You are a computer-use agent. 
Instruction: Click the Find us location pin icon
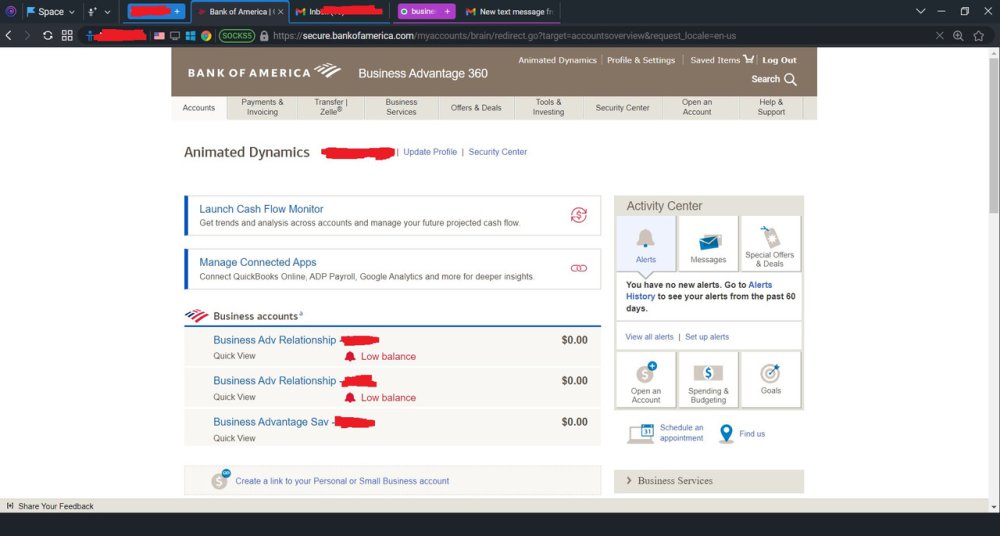pos(726,434)
